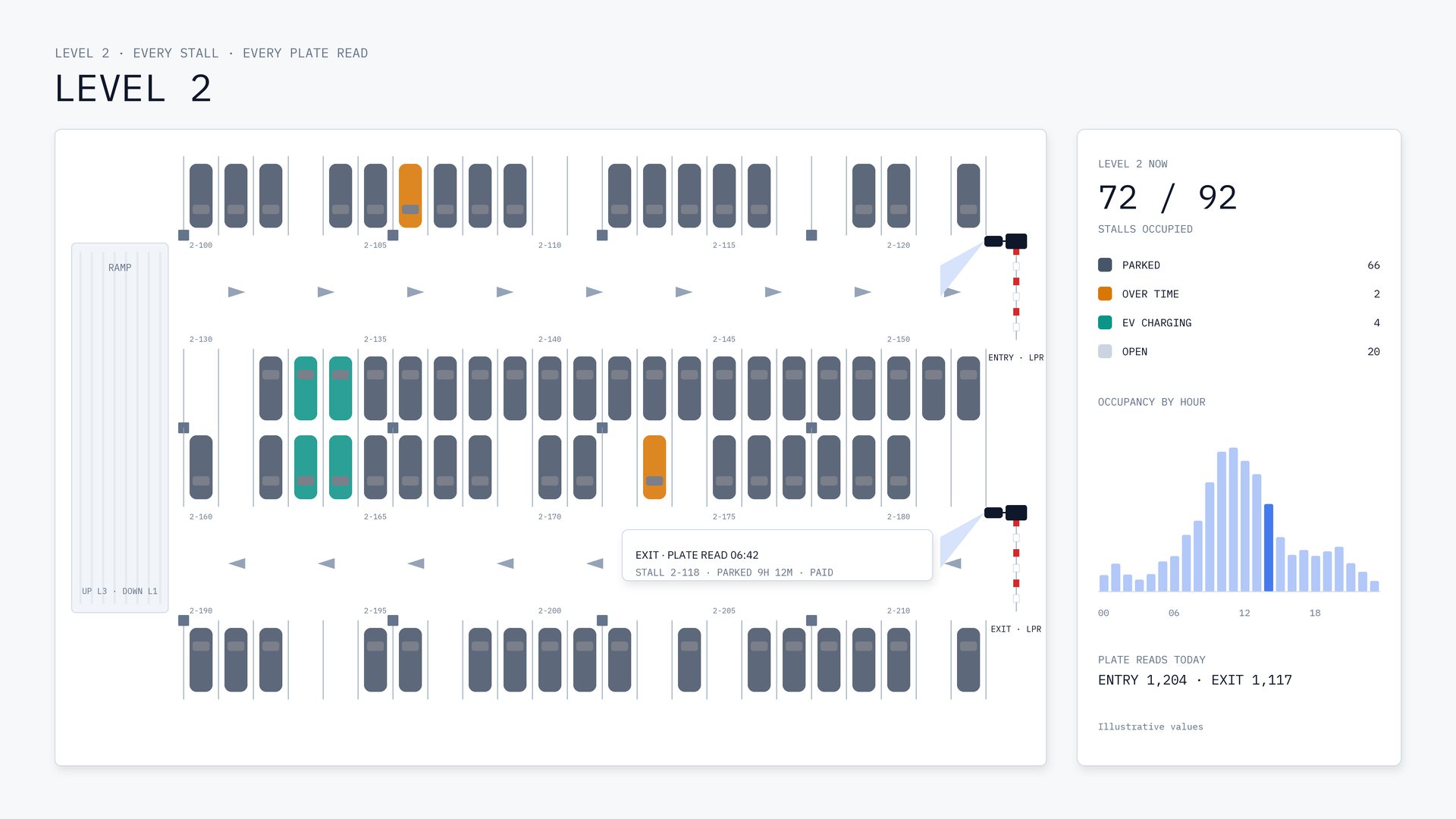Click the 'Illustrative values' note

1150,726
